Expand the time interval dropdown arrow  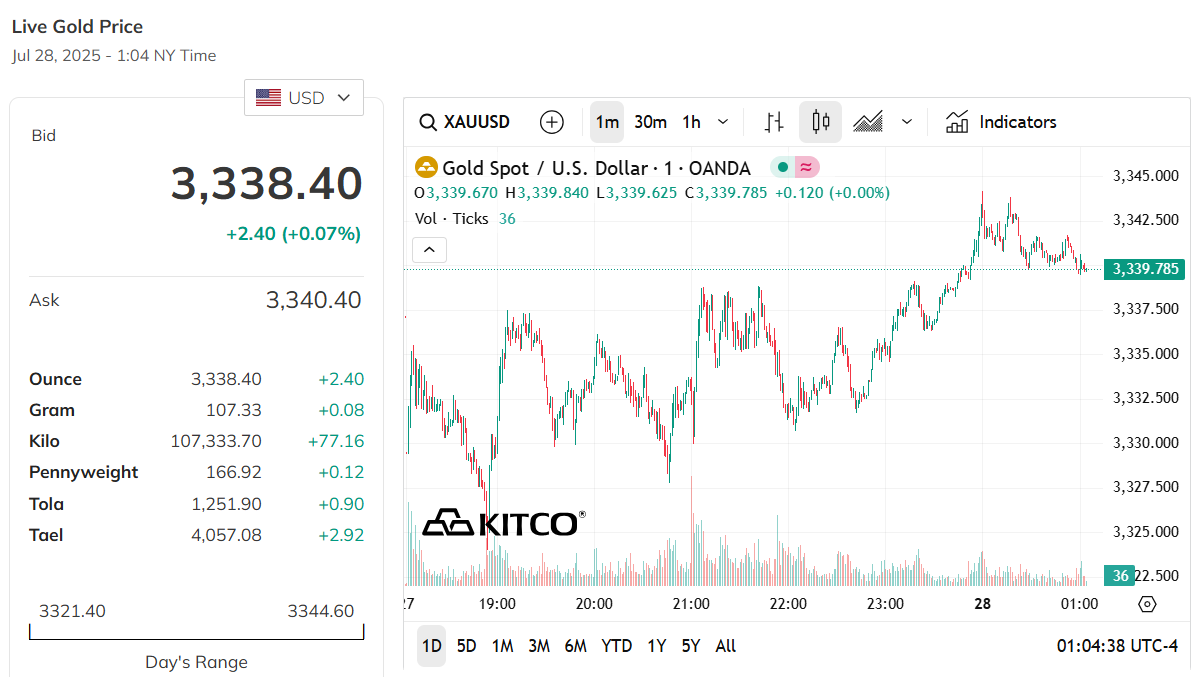pos(723,122)
